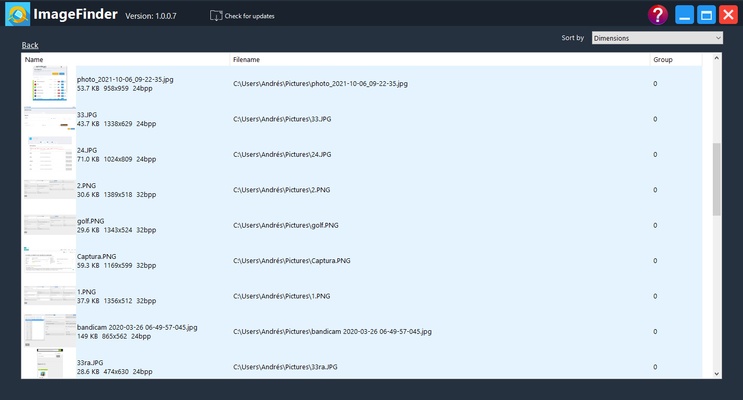Image resolution: width=743 pixels, height=400 pixels.
Task: Sort by the Name column header
Action: point(126,59)
